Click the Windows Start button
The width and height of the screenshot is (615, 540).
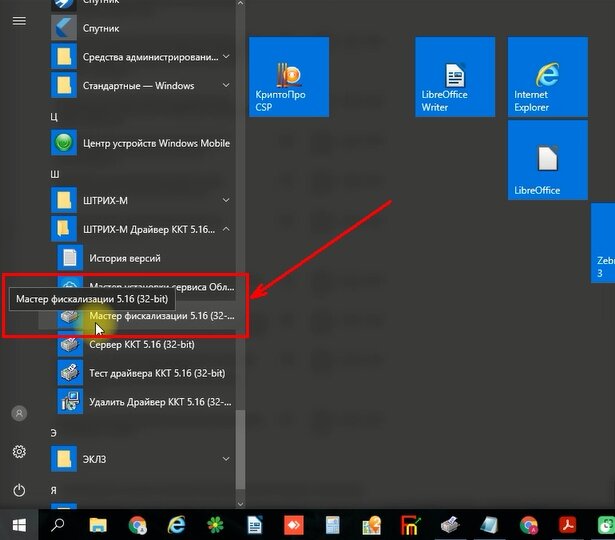(19, 525)
